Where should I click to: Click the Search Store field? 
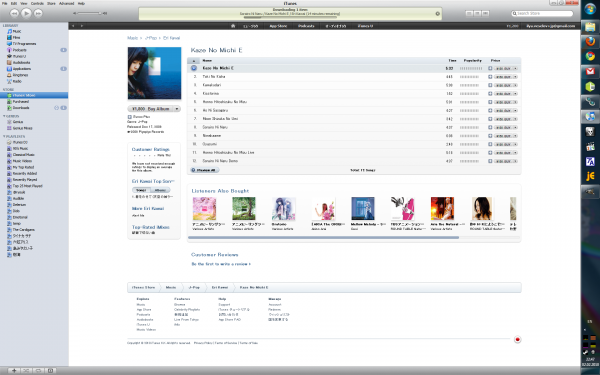[543, 13]
